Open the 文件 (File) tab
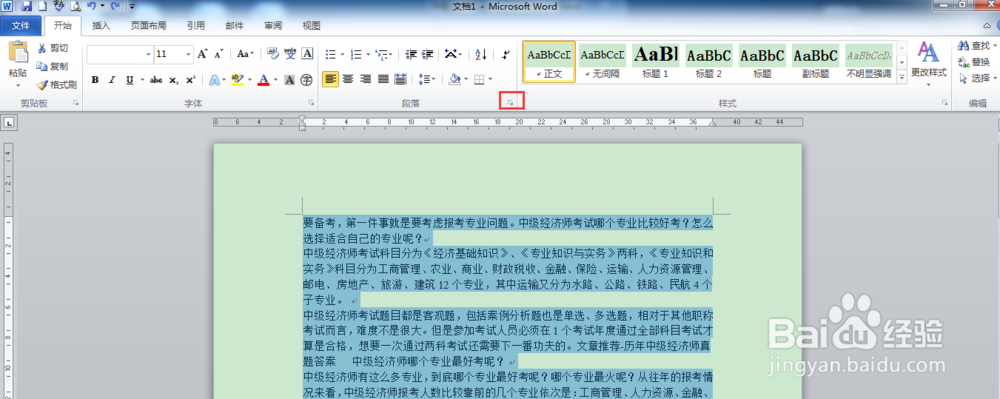 21,25
